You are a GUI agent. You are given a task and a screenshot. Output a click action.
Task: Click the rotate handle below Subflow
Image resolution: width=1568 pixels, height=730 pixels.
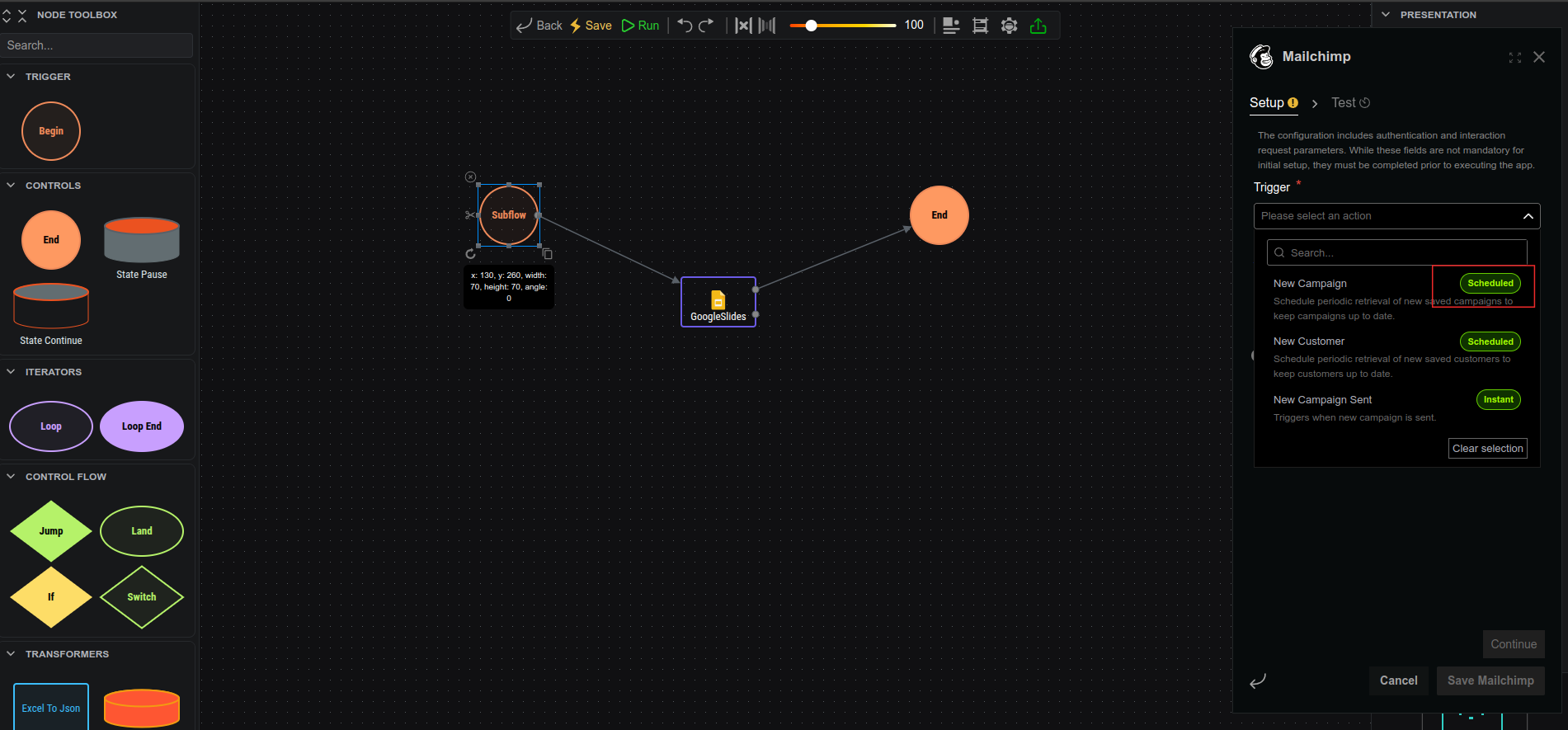click(x=470, y=254)
